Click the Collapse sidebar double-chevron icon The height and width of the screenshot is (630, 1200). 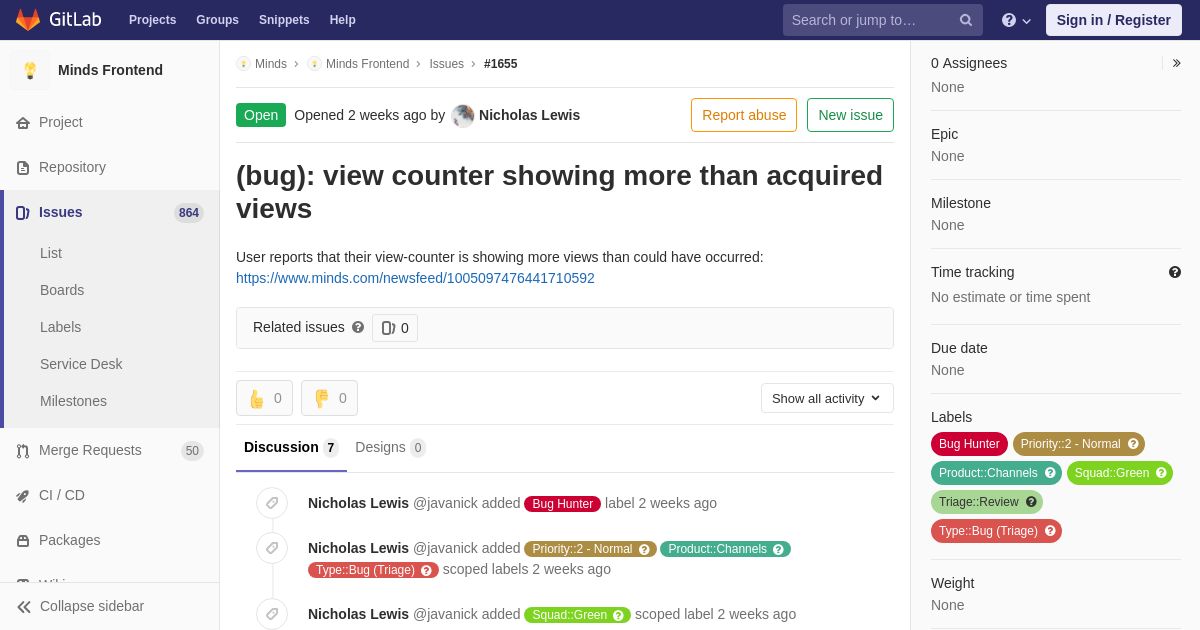tap(24, 607)
